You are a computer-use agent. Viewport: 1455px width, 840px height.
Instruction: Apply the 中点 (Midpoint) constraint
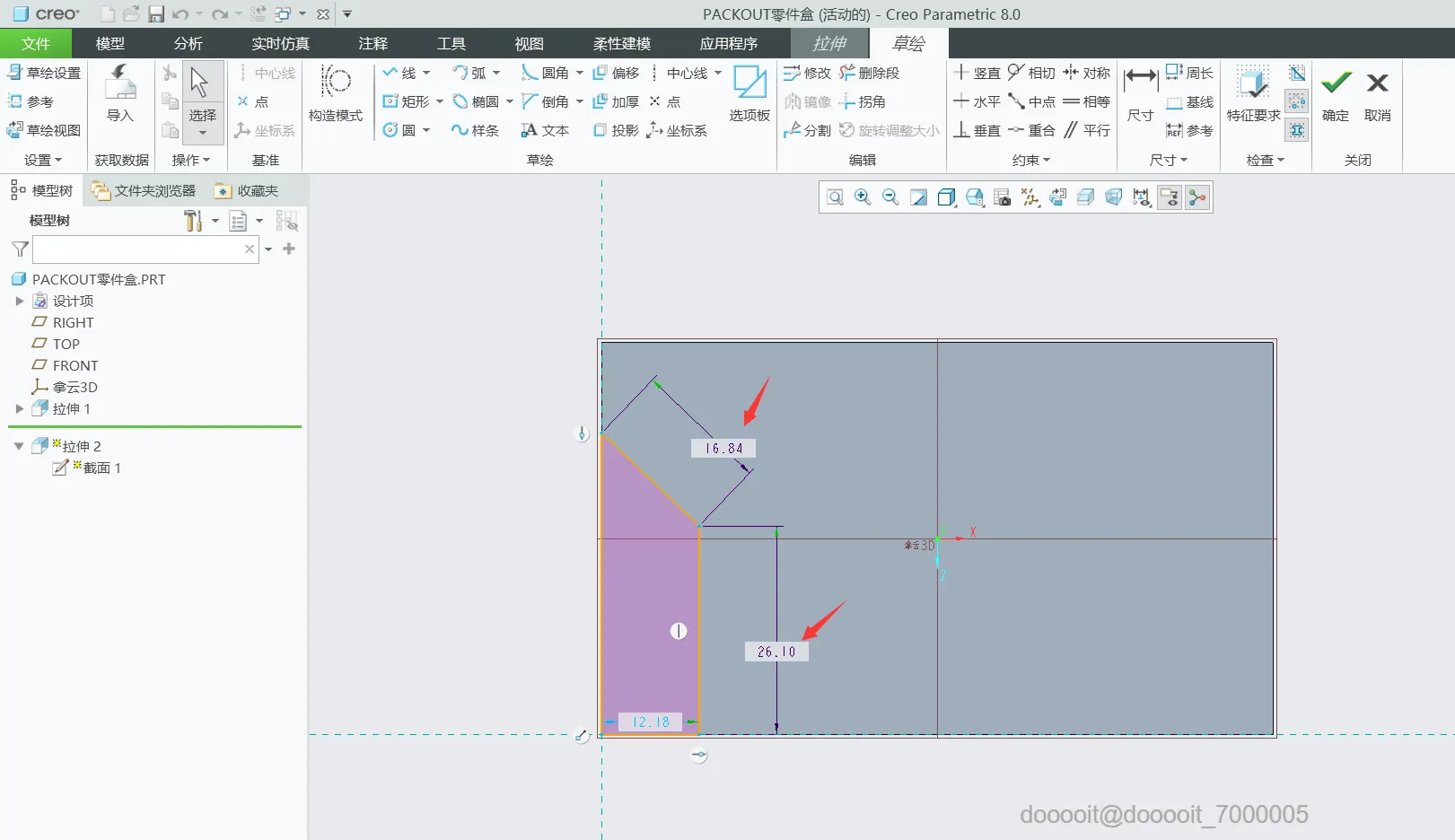click(1031, 101)
